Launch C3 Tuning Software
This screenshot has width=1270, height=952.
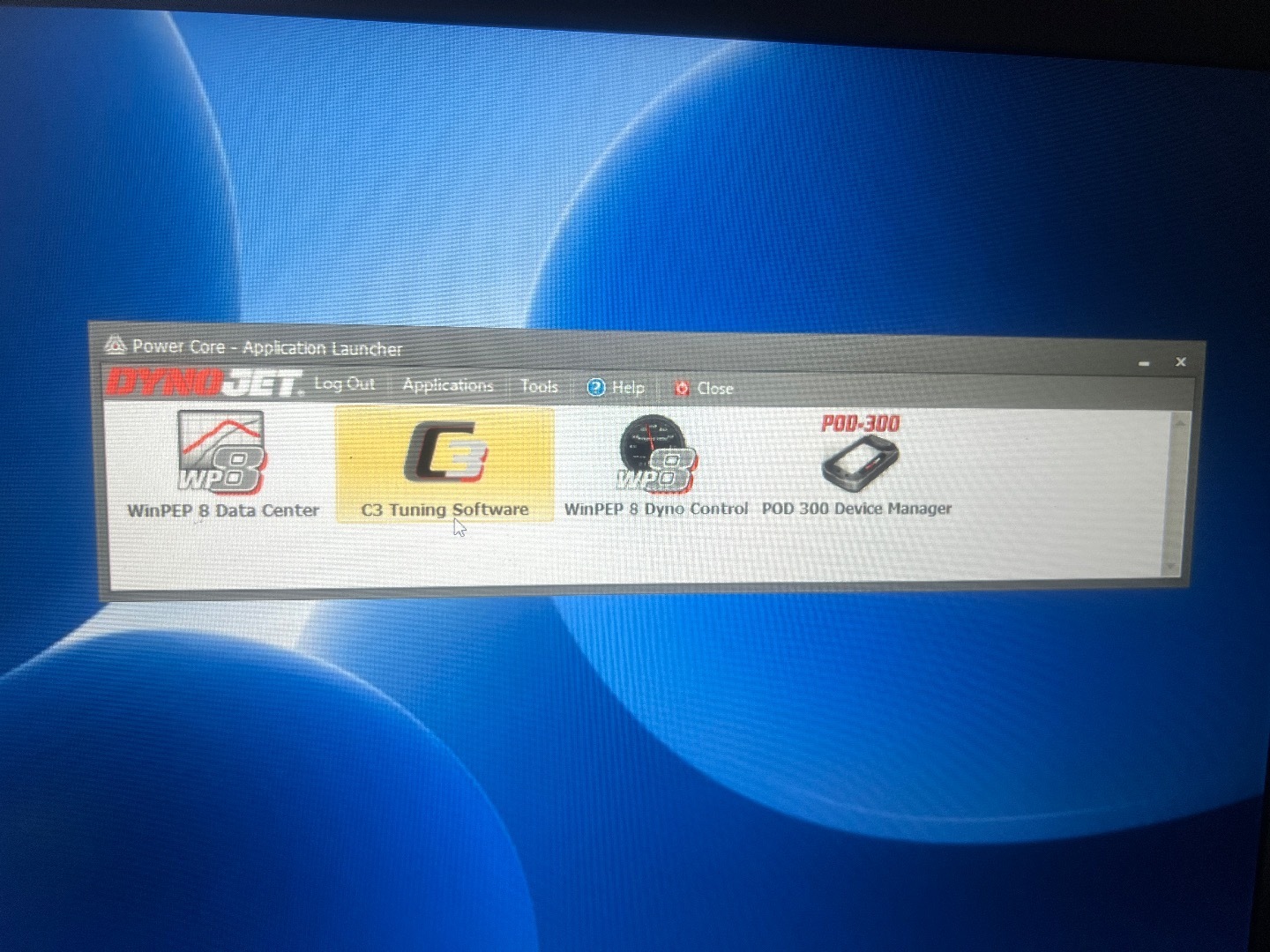point(444,465)
